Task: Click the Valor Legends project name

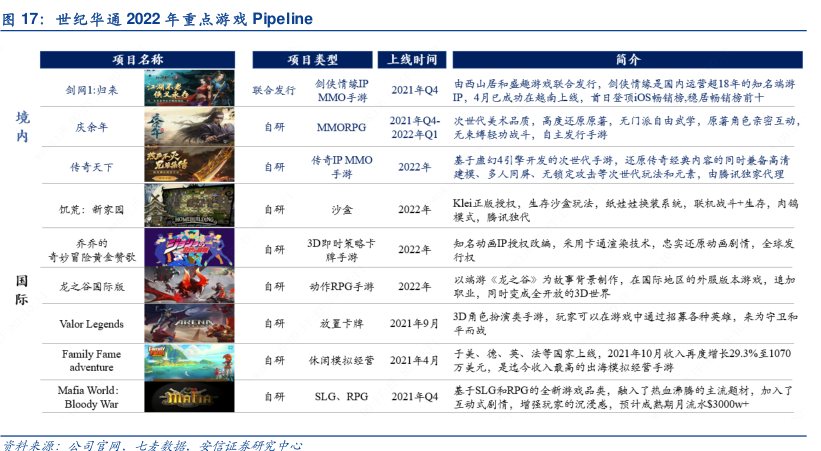Action: coord(91,324)
